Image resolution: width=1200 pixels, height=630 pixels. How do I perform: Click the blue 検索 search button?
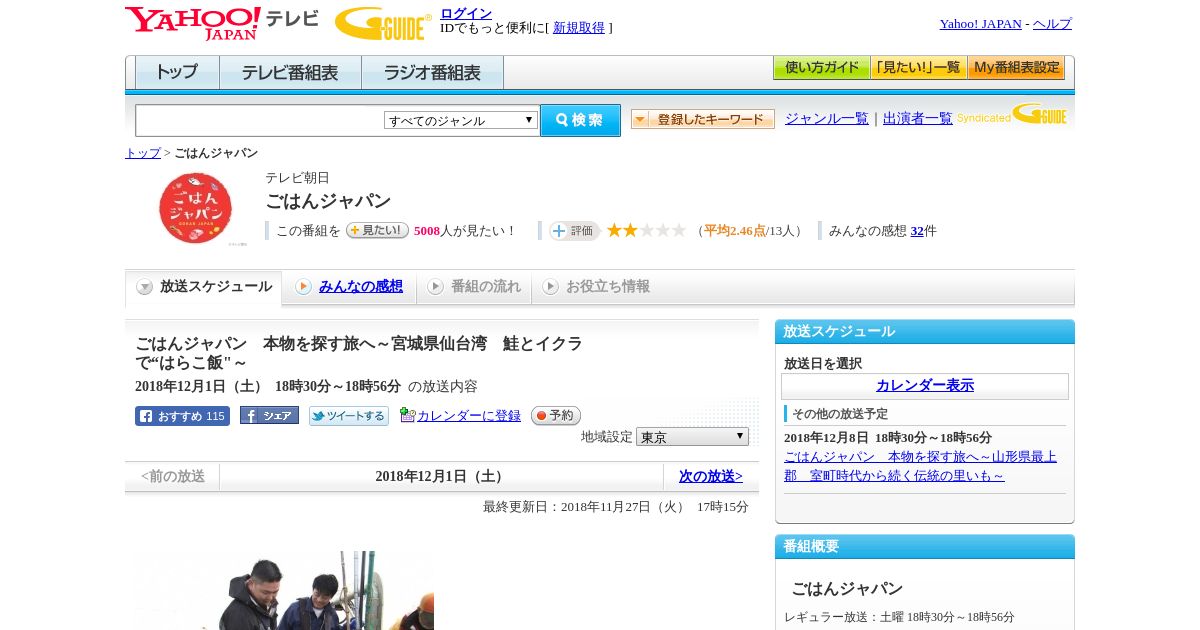click(580, 120)
